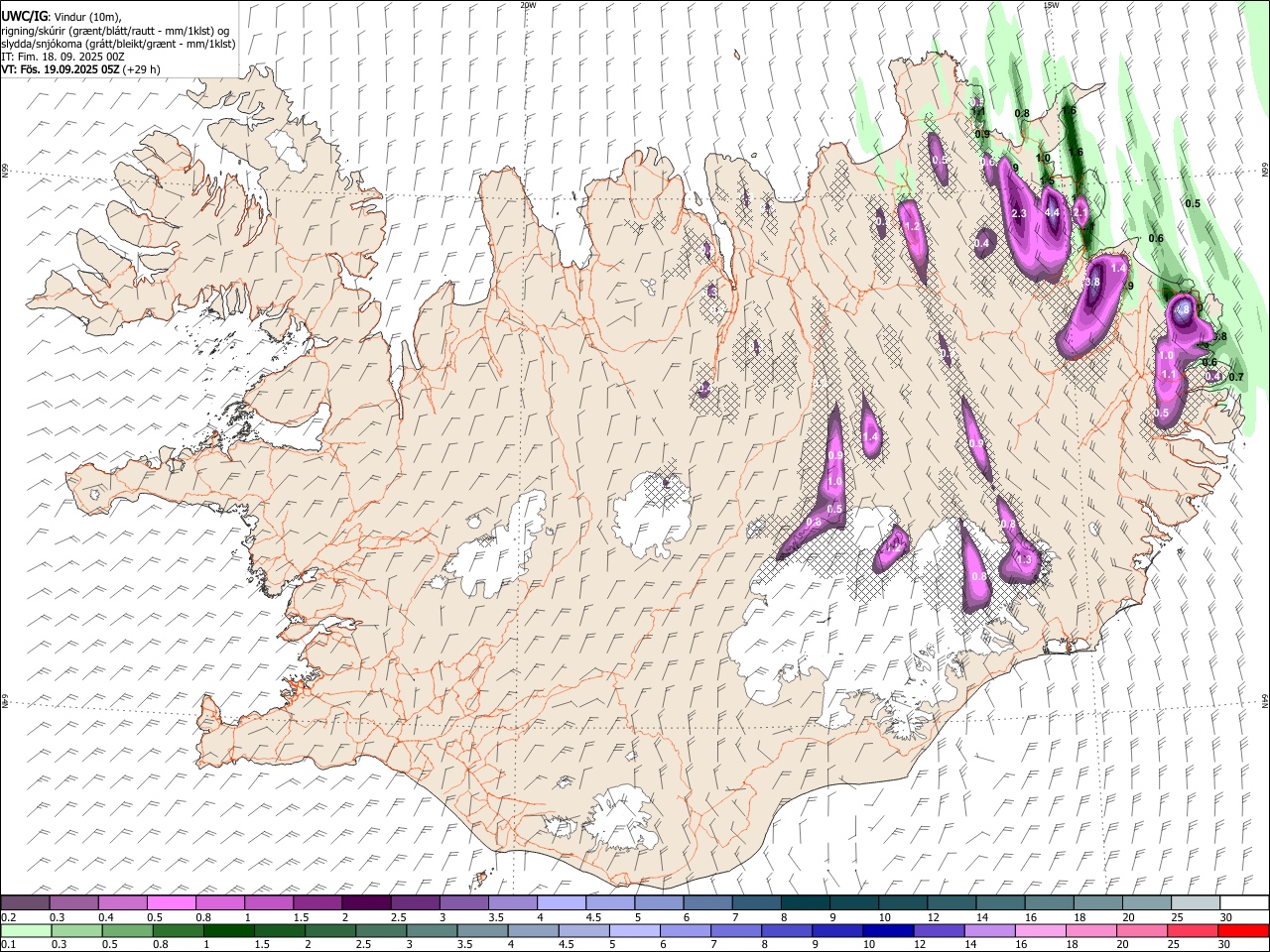
Task: Click the '20W' longitude label
Action: pos(528,5)
